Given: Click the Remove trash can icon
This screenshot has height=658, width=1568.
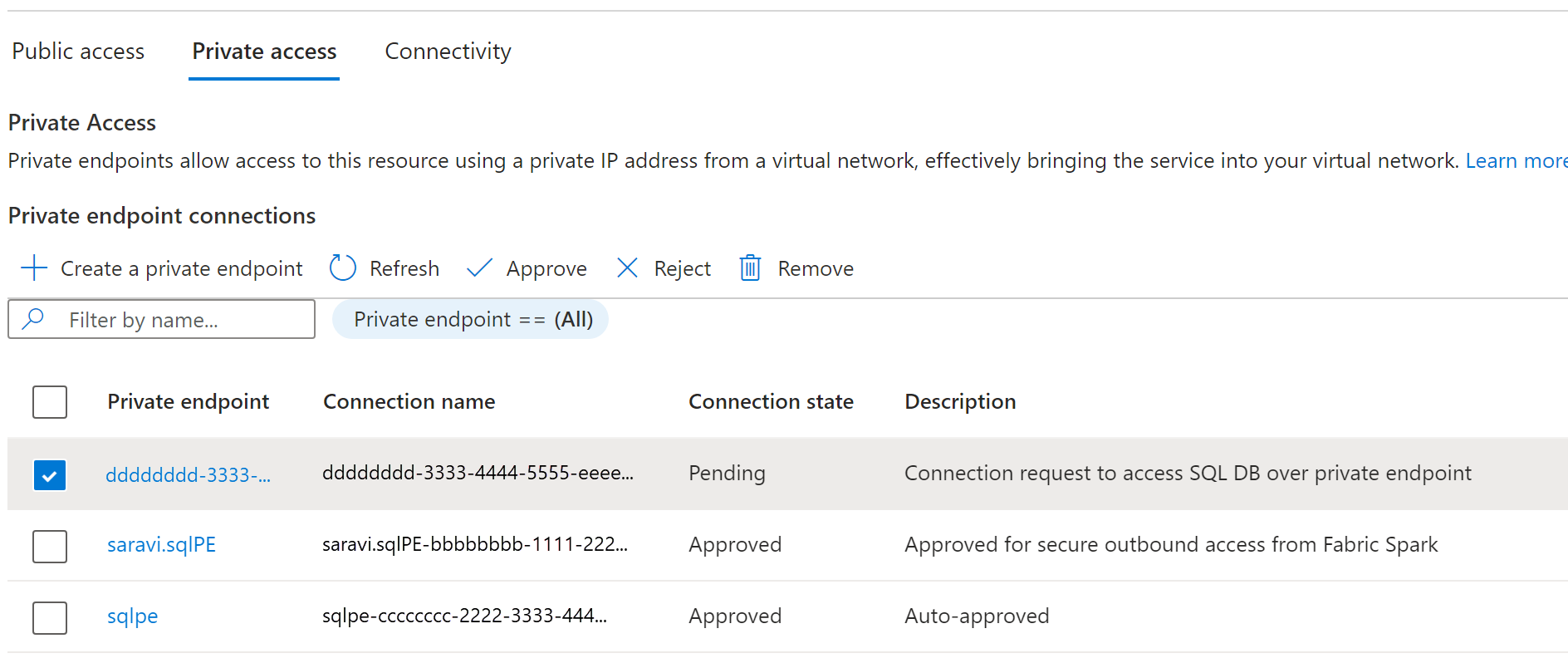Looking at the screenshot, I should pyautogui.click(x=750, y=268).
